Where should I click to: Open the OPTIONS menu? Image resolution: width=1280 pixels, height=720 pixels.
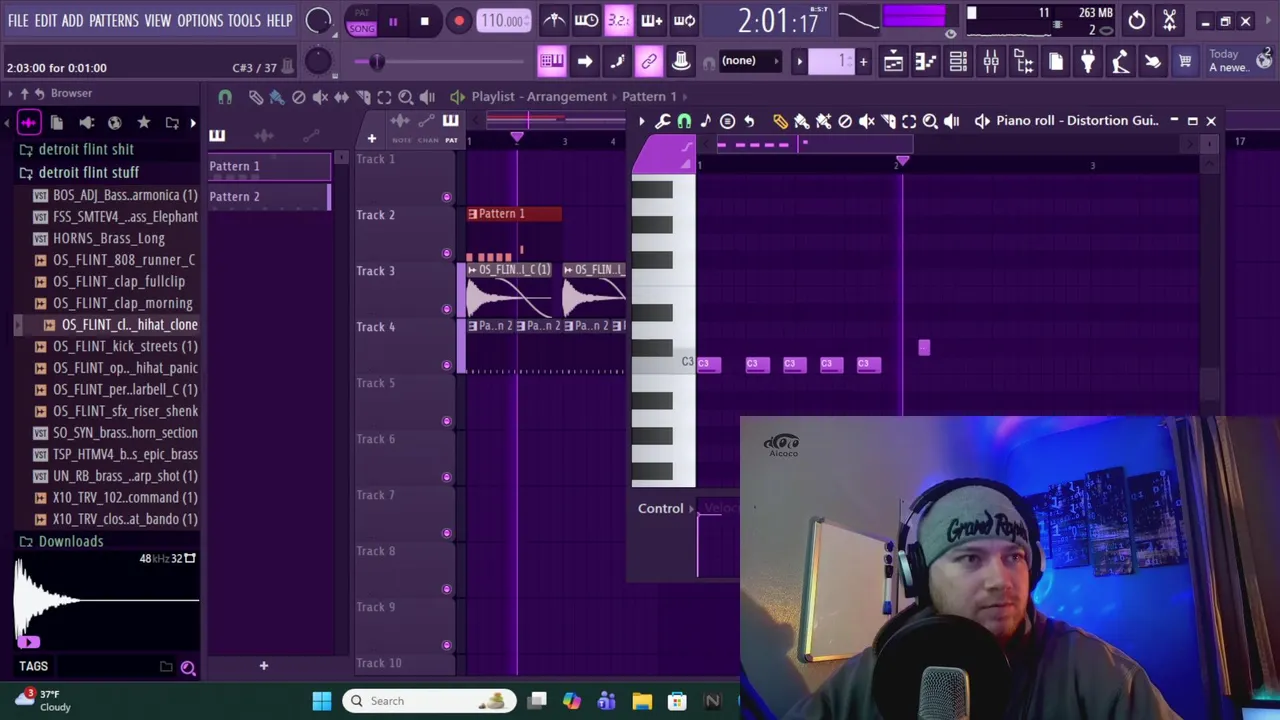tap(200, 20)
